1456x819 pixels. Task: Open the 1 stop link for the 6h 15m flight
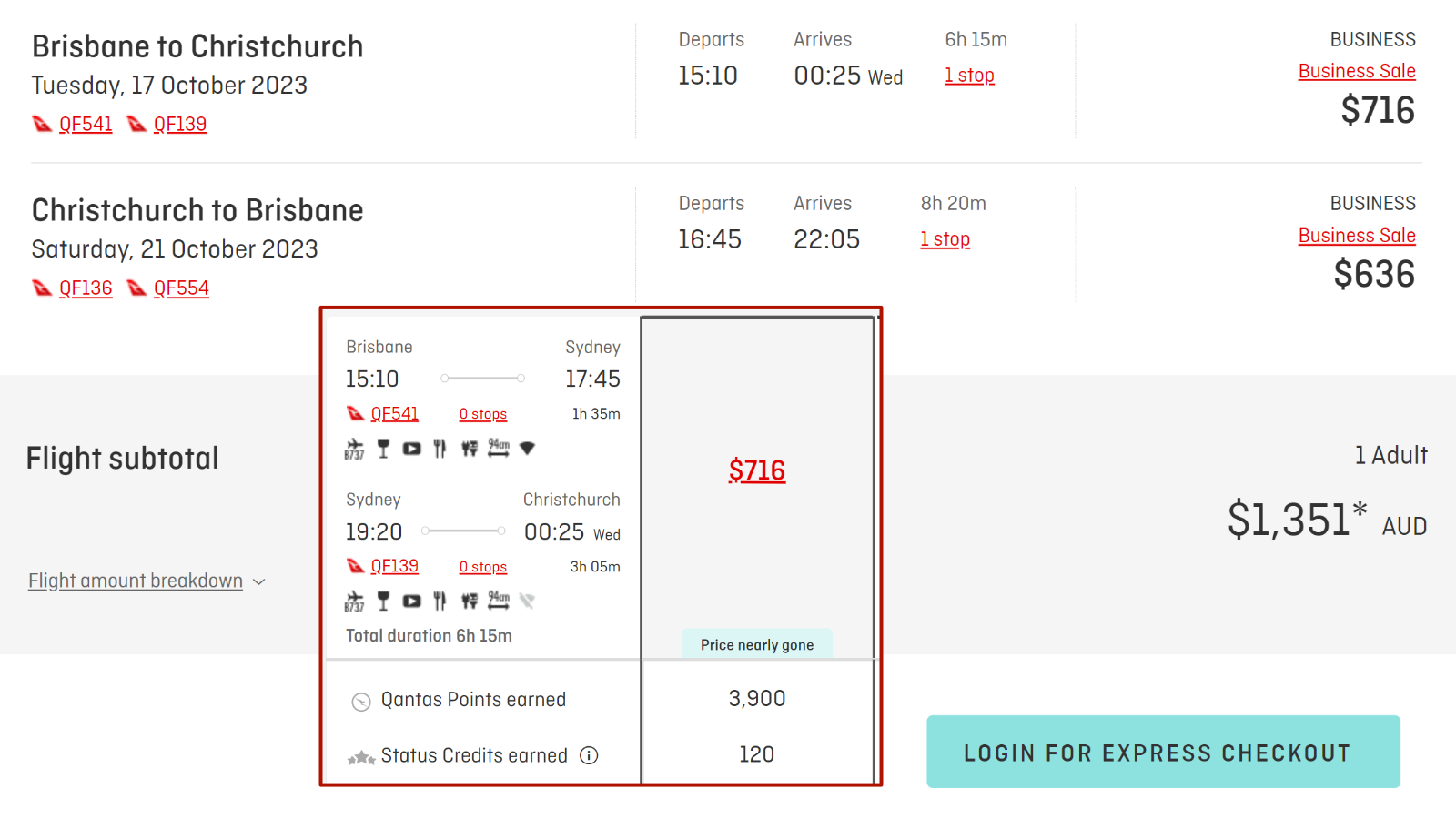click(x=969, y=76)
